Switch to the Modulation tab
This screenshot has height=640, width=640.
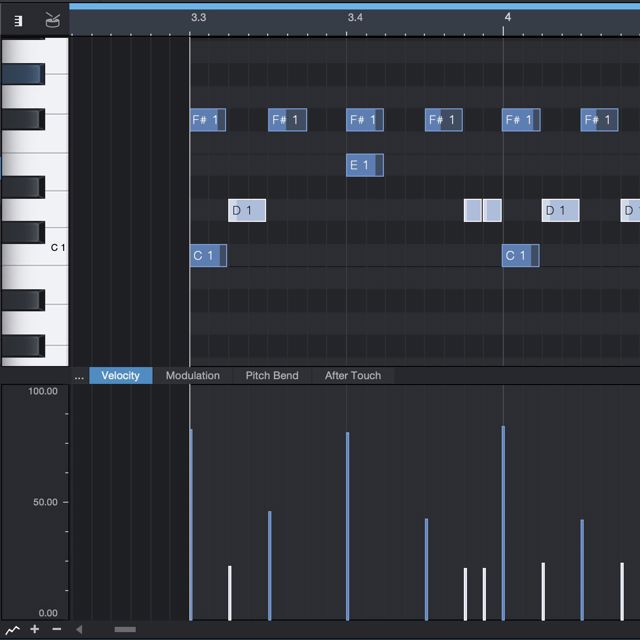point(193,376)
